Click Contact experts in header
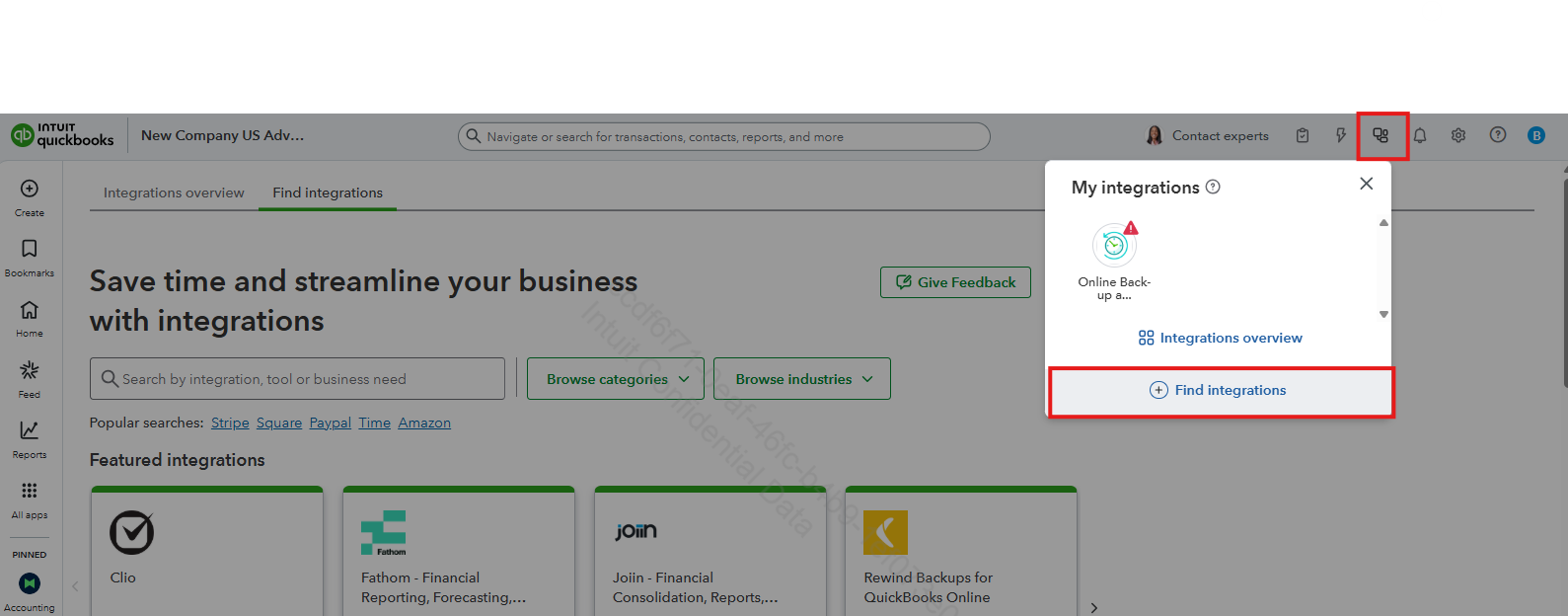The image size is (1568, 616). pyautogui.click(x=1207, y=135)
